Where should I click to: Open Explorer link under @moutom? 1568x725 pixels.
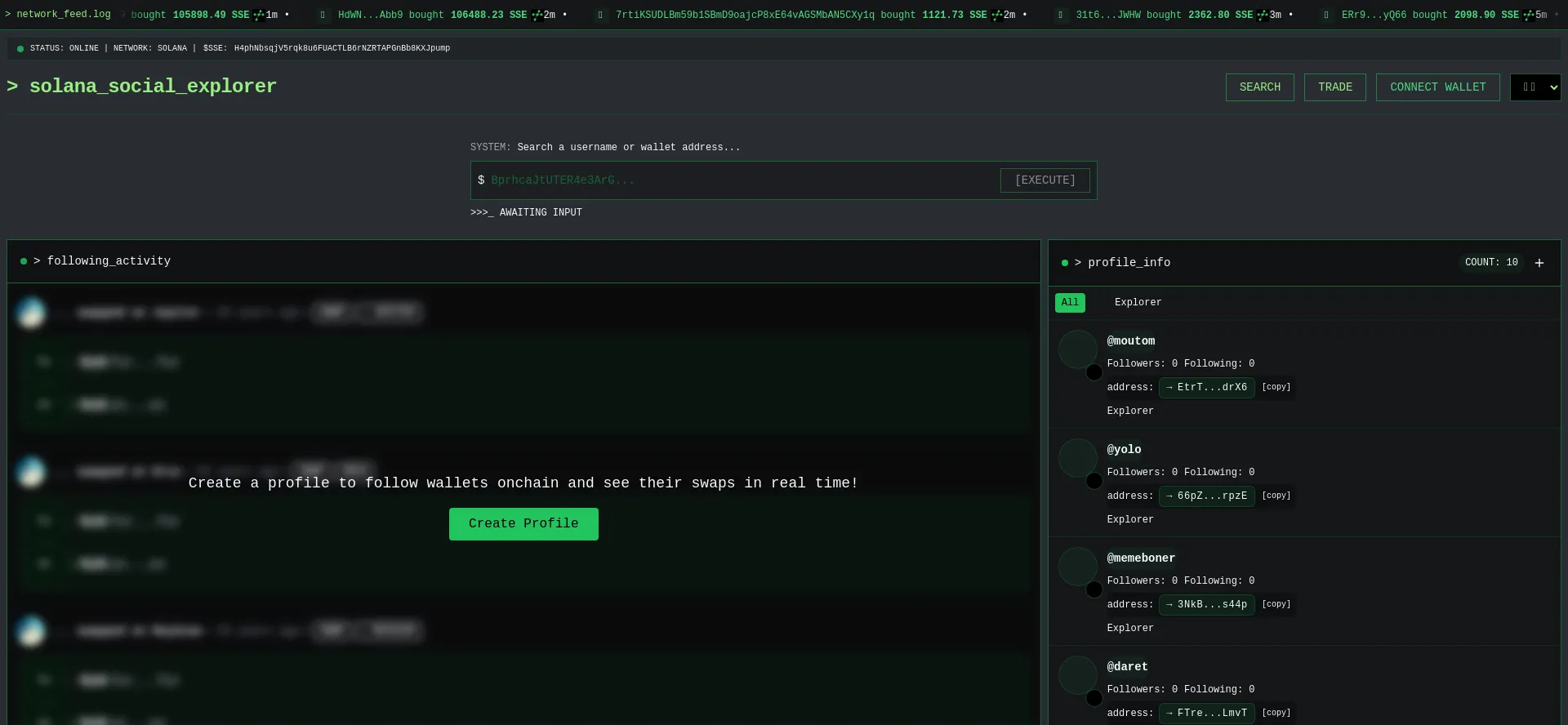pos(1130,411)
